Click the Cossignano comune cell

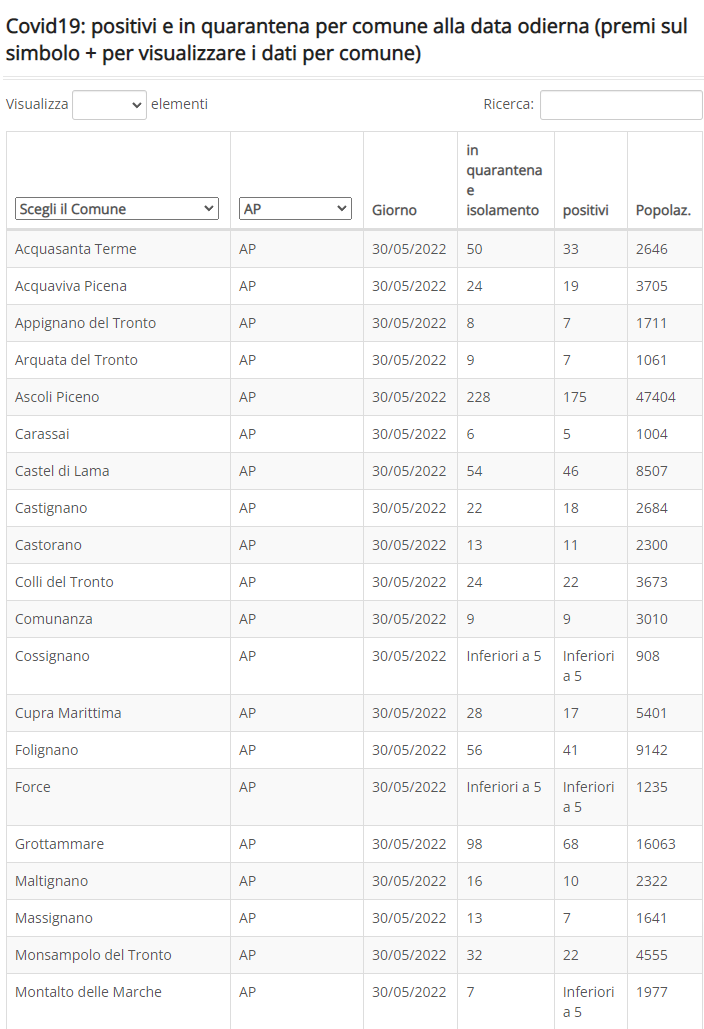pyautogui.click(x=119, y=666)
